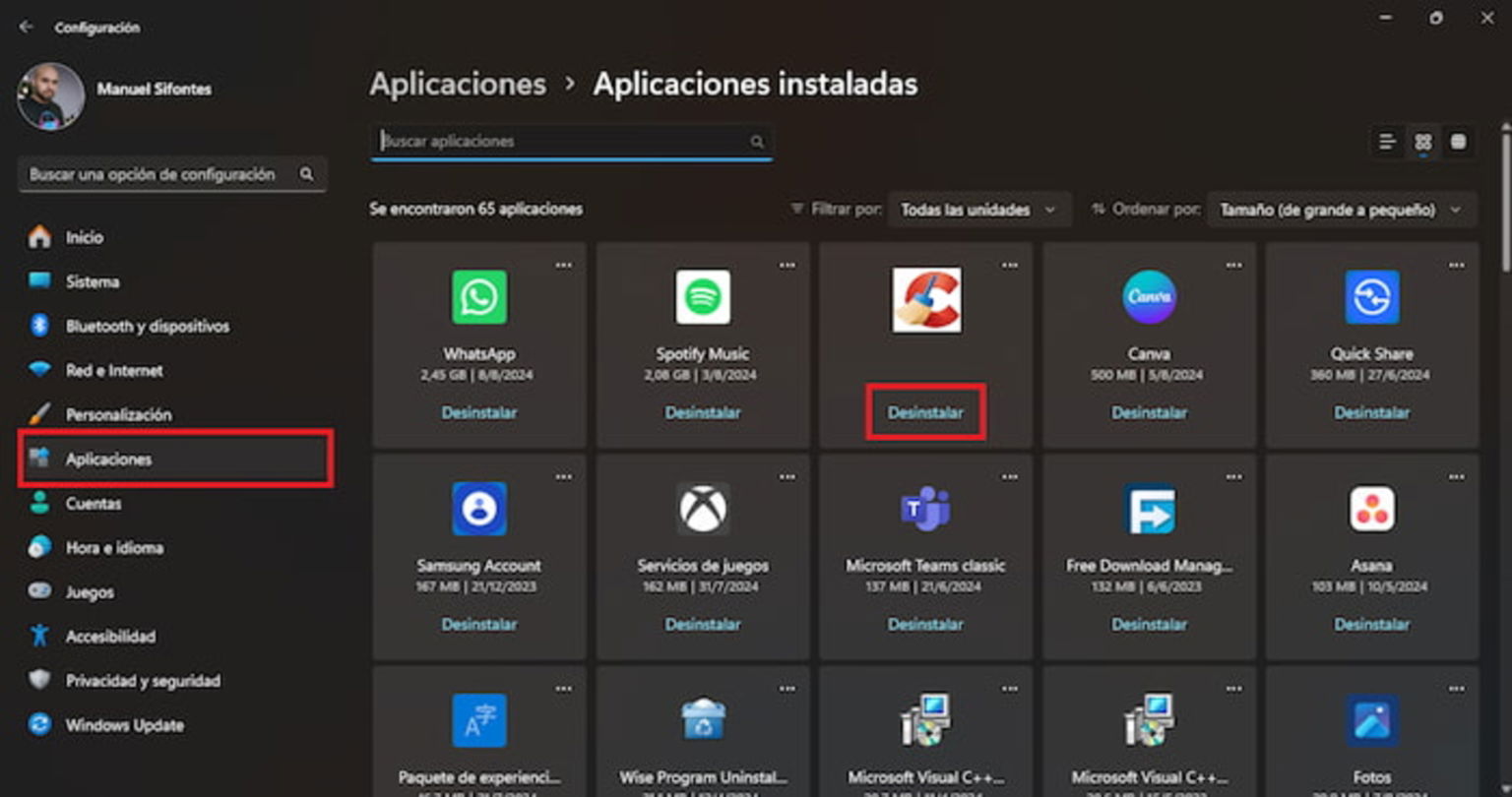
Task: Select Aplicaciones in the sidebar
Action: coord(174,459)
